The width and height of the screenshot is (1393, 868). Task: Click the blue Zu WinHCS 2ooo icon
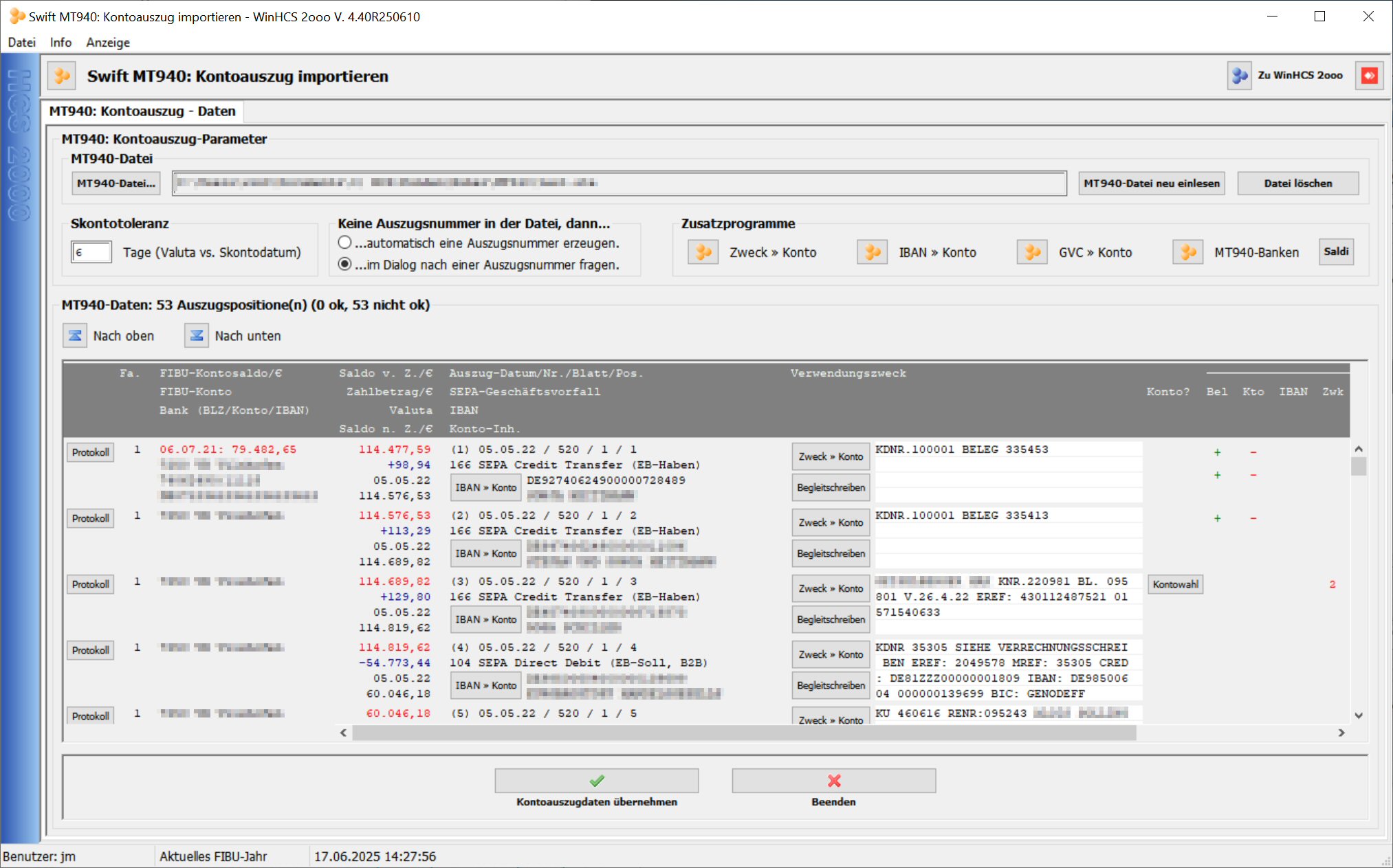pos(1239,76)
